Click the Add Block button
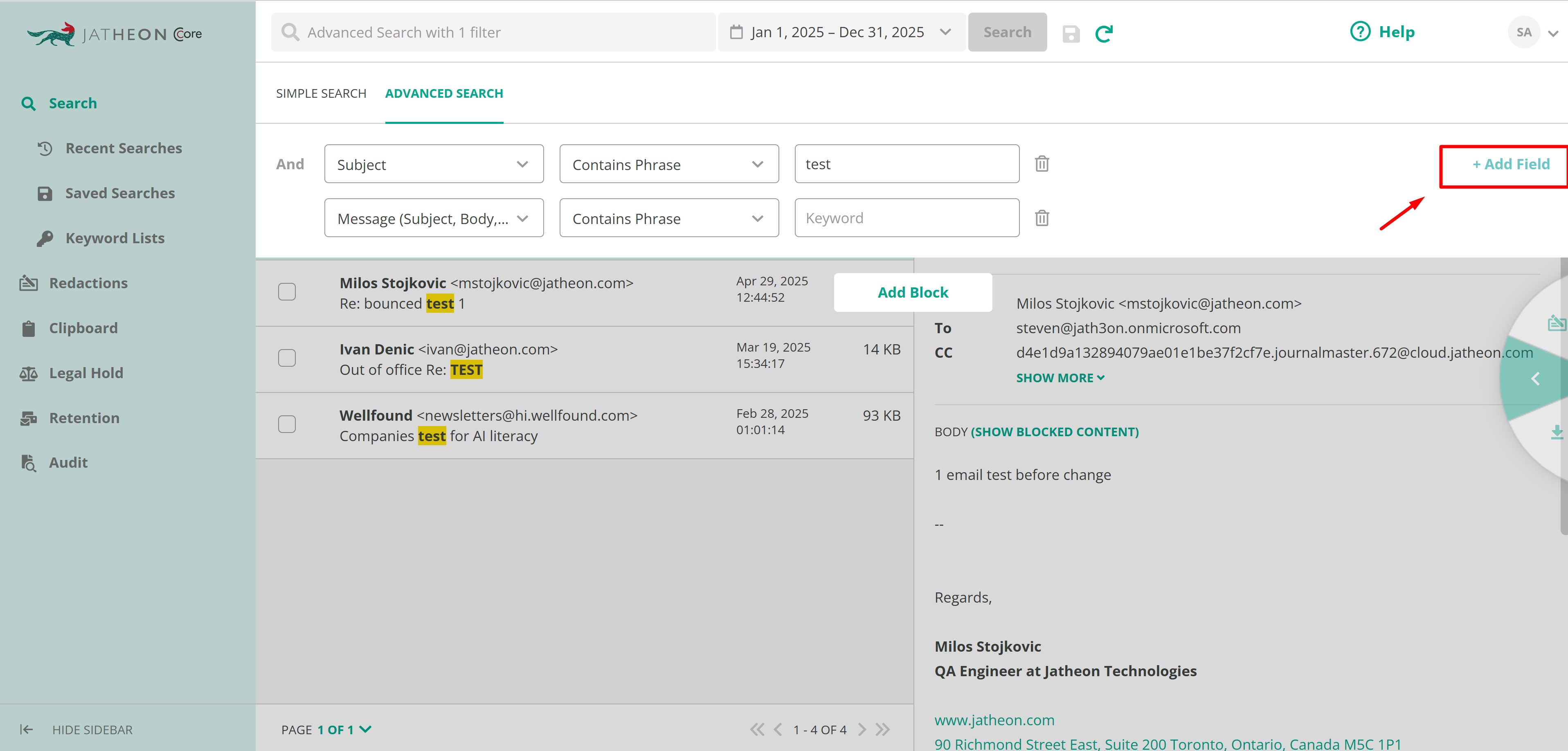The width and height of the screenshot is (1568, 751). point(912,292)
